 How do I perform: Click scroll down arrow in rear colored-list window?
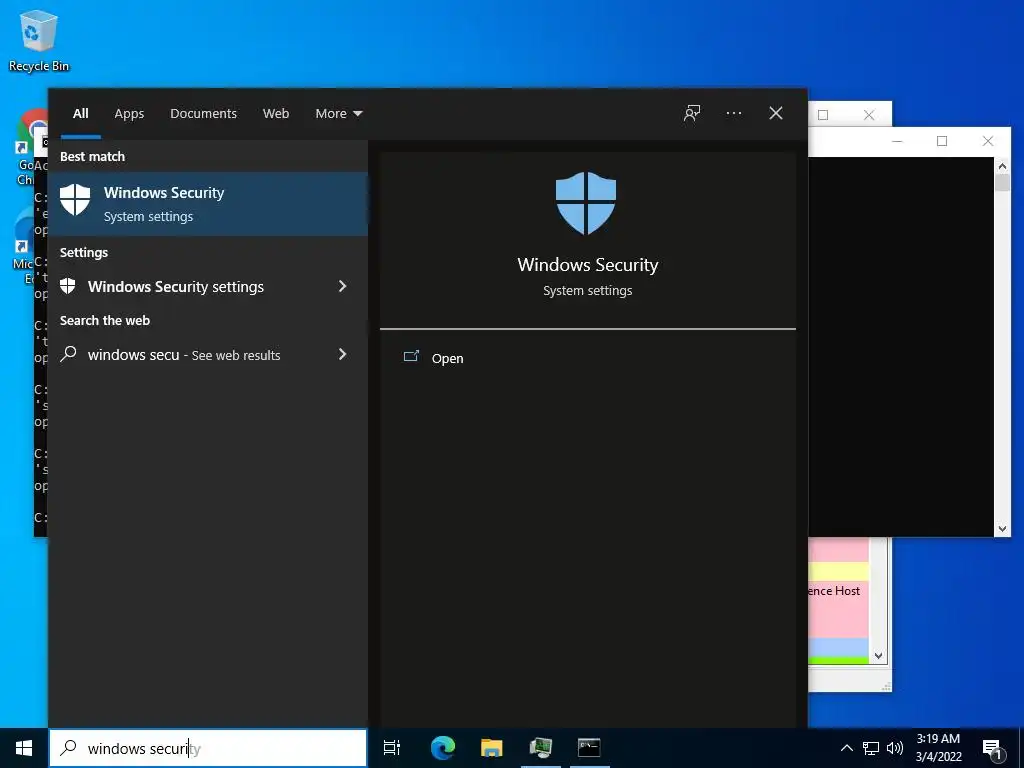click(878, 656)
